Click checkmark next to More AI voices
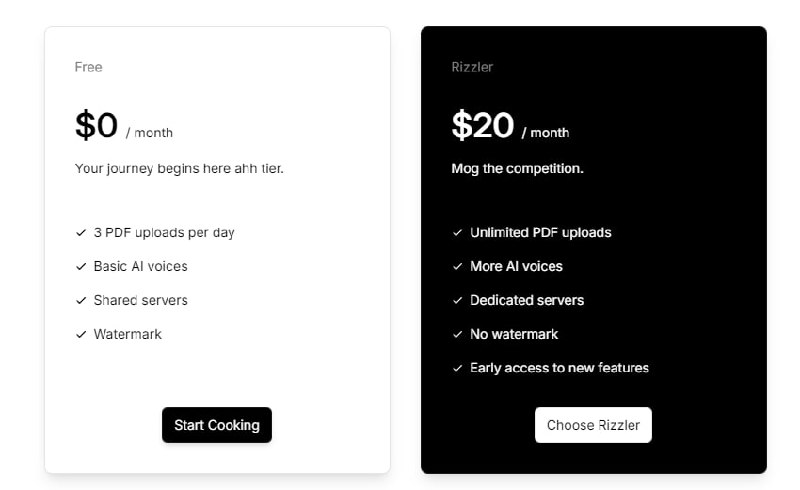Image resolution: width=800 pixels, height=490 pixels. pos(458,267)
